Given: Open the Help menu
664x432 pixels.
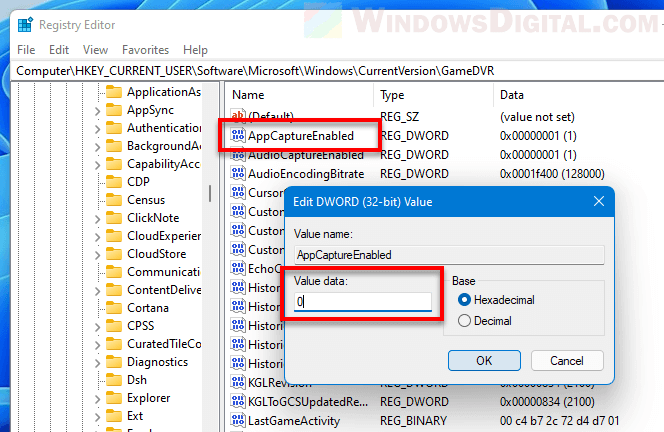Looking at the screenshot, I should click(195, 50).
